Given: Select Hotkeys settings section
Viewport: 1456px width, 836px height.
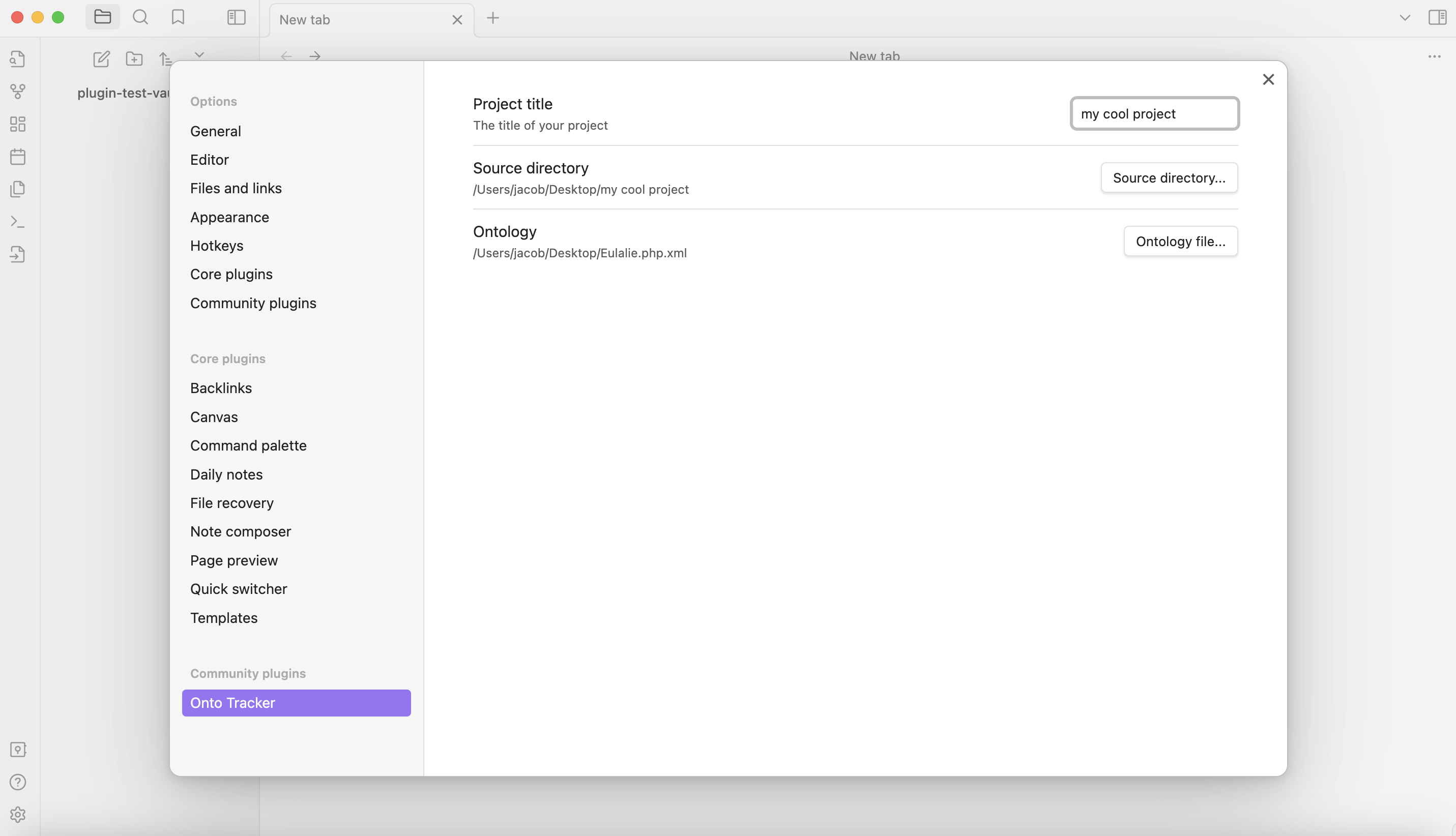Looking at the screenshot, I should [x=217, y=246].
